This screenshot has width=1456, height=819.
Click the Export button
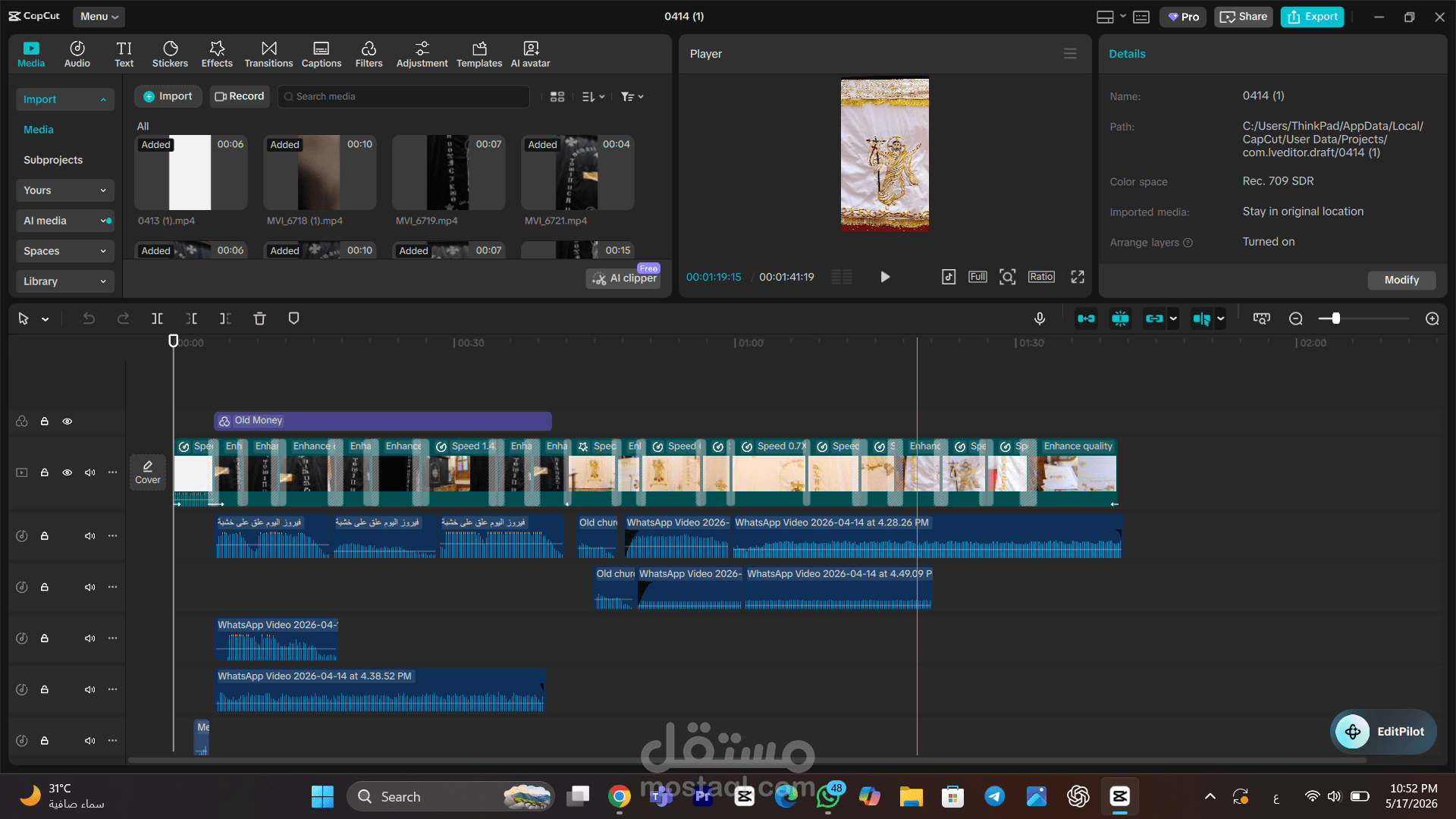[1313, 17]
